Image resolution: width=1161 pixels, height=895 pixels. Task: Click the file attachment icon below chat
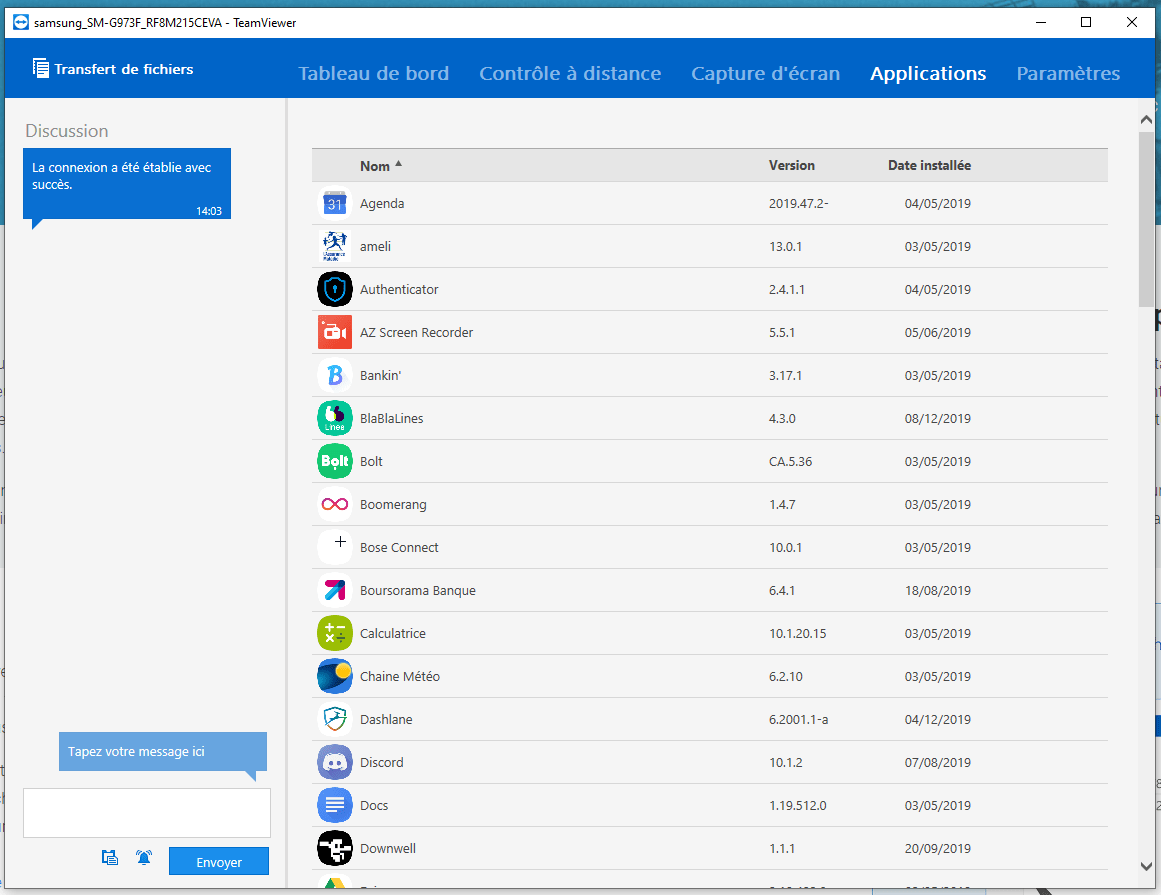pyautogui.click(x=110, y=857)
